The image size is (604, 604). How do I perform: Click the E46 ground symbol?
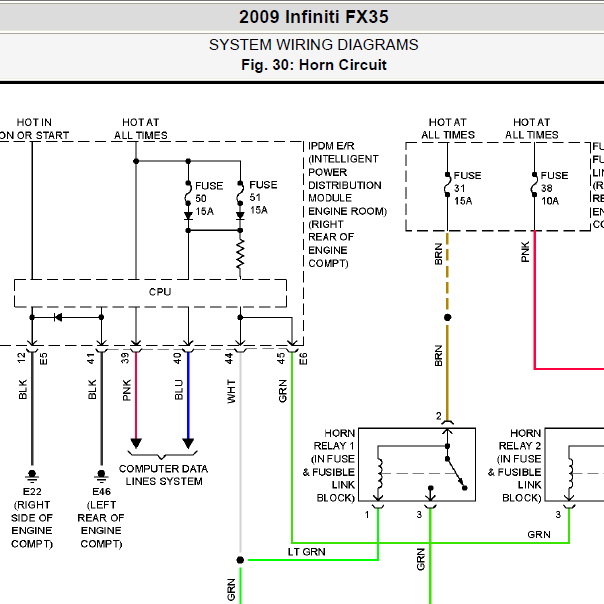tap(101, 476)
